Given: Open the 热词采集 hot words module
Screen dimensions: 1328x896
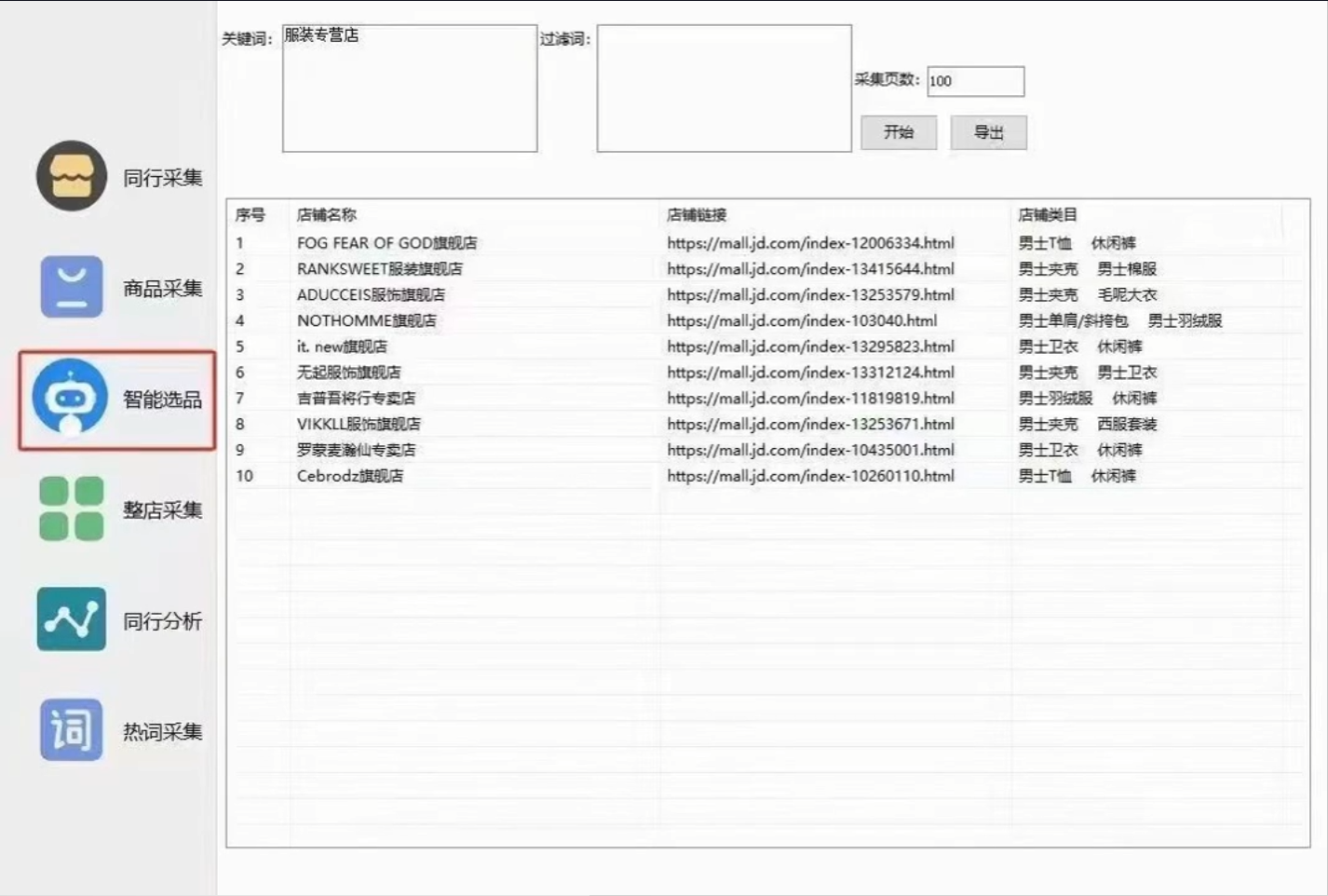Looking at the screenshot, I should tap(164, 731).
